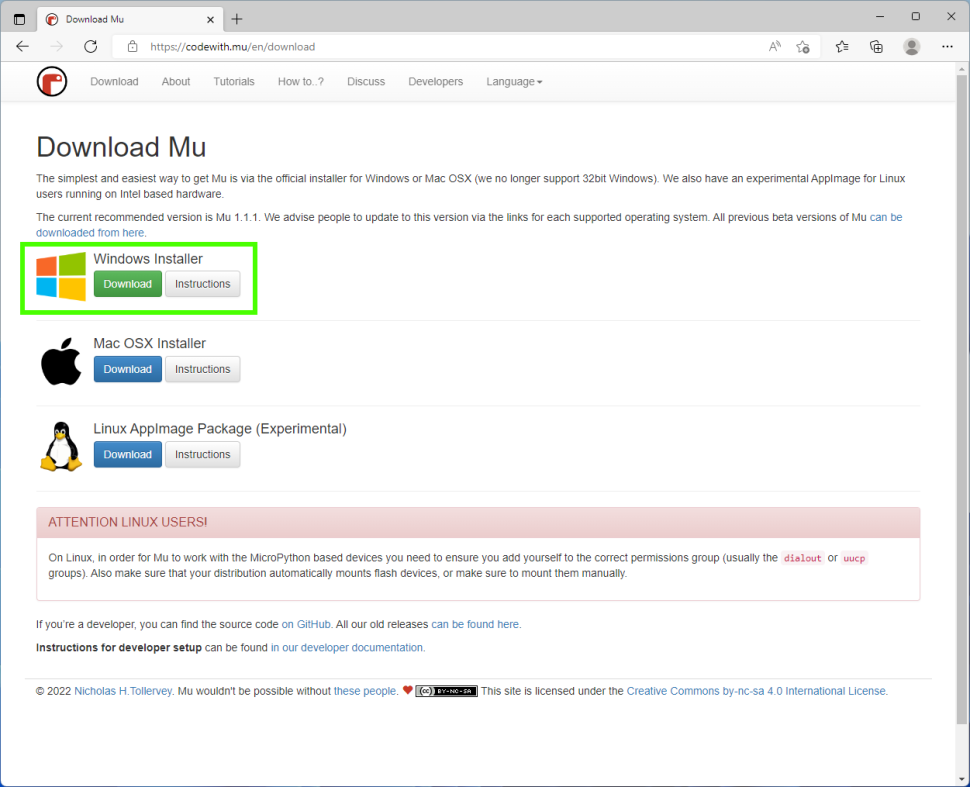This screenshot has height=787, width=970.
Task: Open Creative Commons by-nc-sa 4.0 License link
Action: coord(756,691)
